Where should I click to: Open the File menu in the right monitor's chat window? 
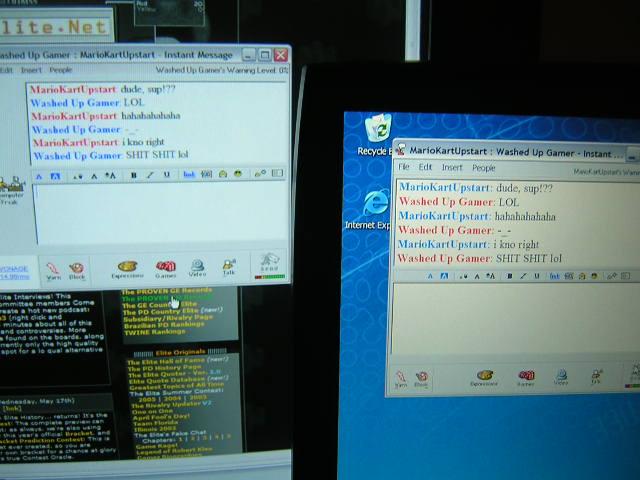[x=403, y=168]
